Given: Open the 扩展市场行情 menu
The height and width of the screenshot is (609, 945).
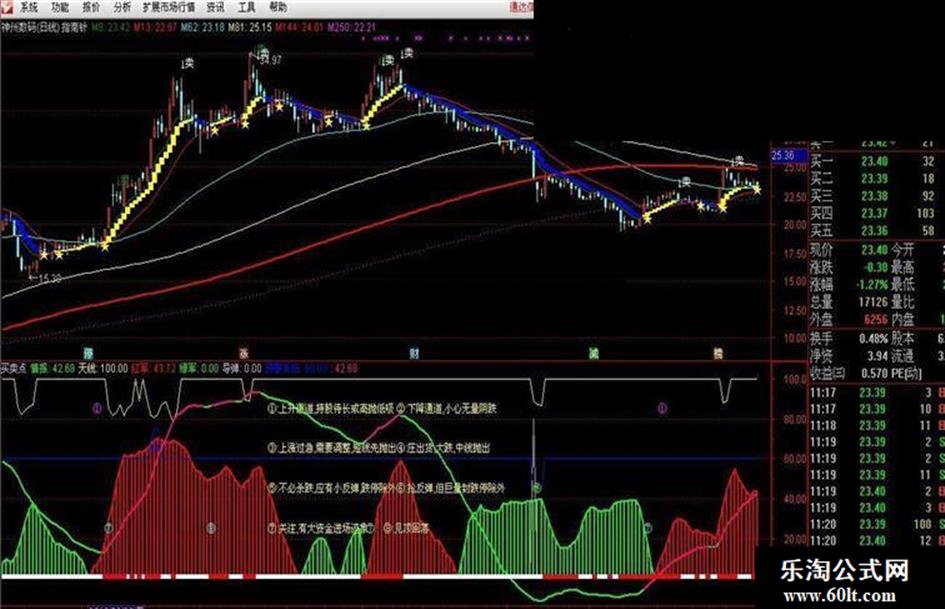Looking at the screenshot, I should (169, 7).
